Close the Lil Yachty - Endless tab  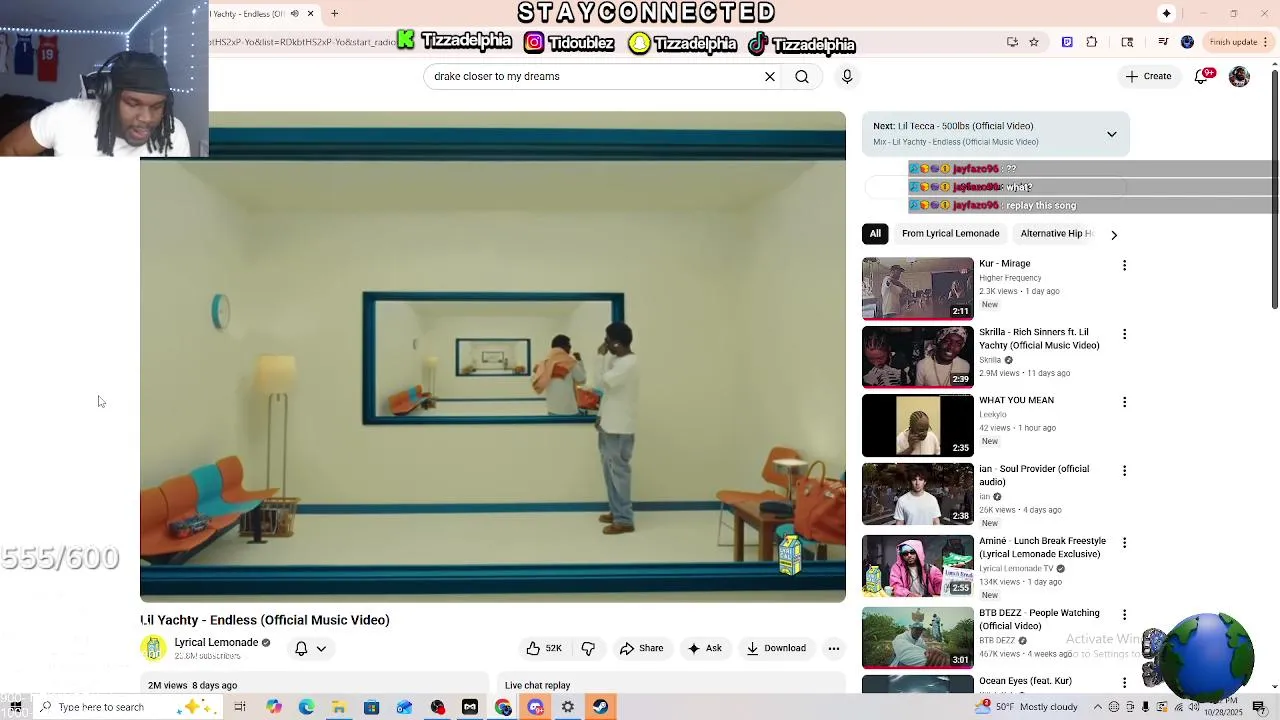(x=310, y=13)
